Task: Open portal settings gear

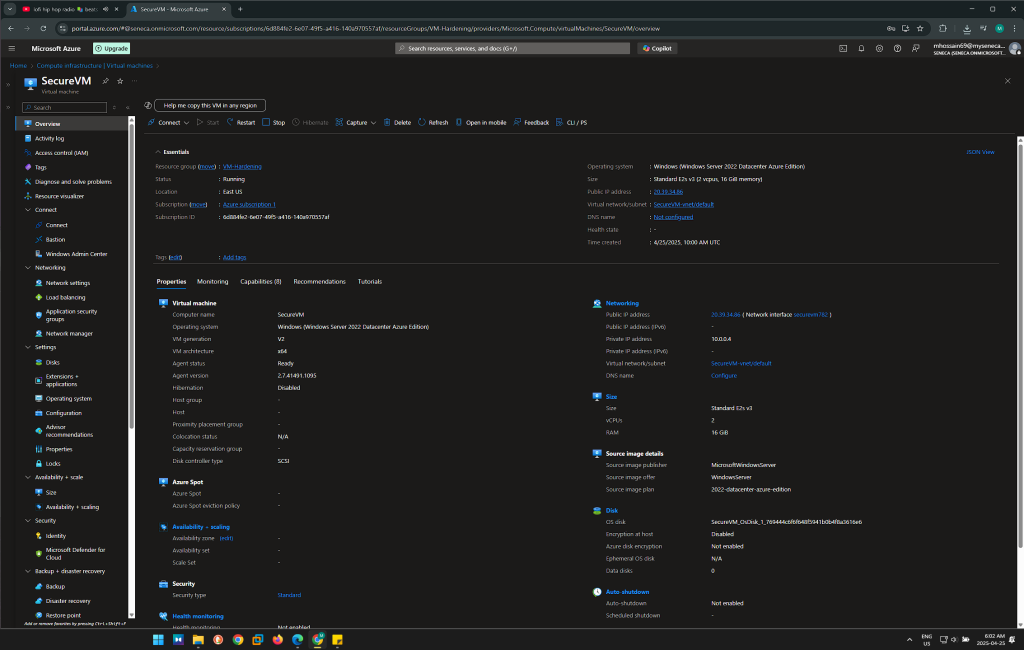Action: coord(879,48)
